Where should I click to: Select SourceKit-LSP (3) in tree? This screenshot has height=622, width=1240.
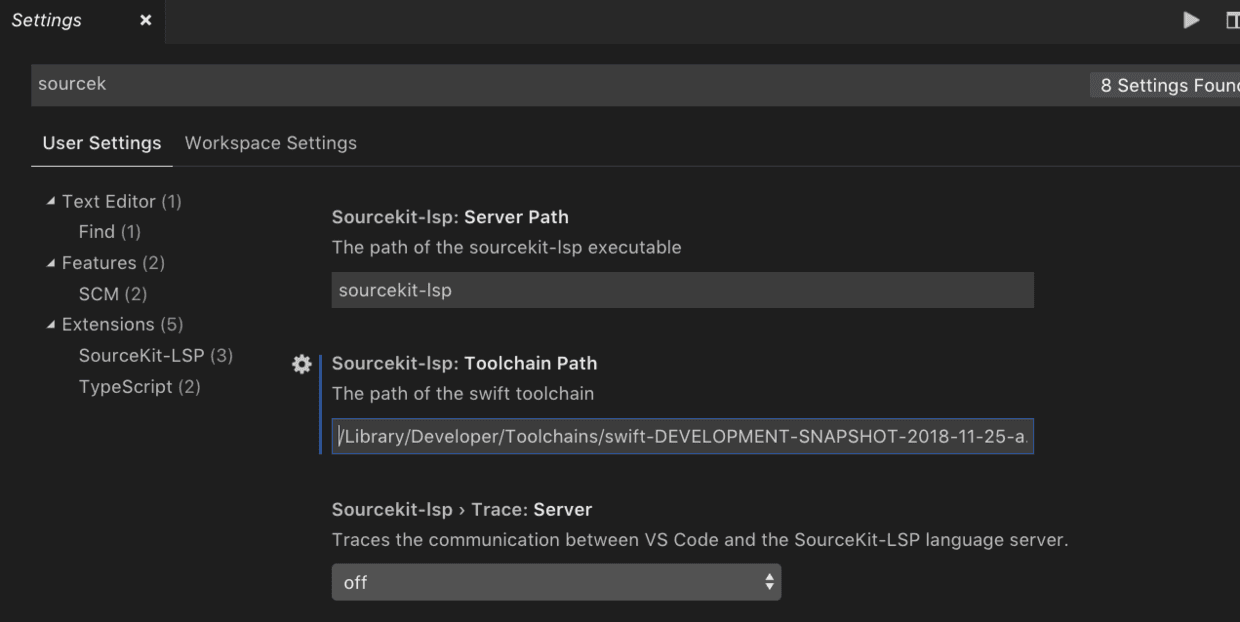pos(155,356)
